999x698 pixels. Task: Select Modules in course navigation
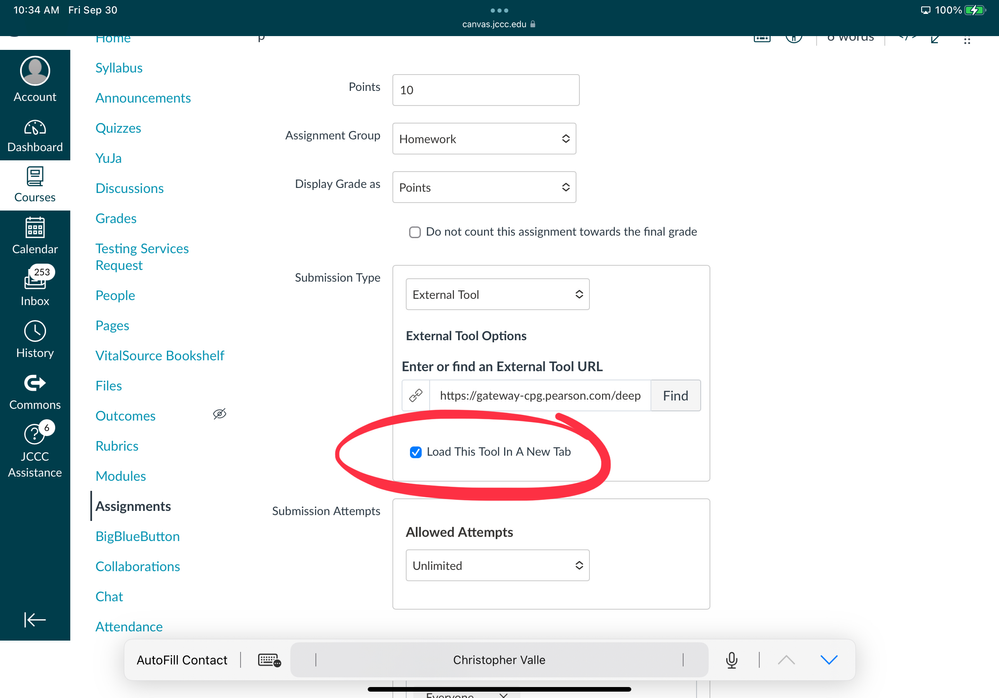coord(121,476)
